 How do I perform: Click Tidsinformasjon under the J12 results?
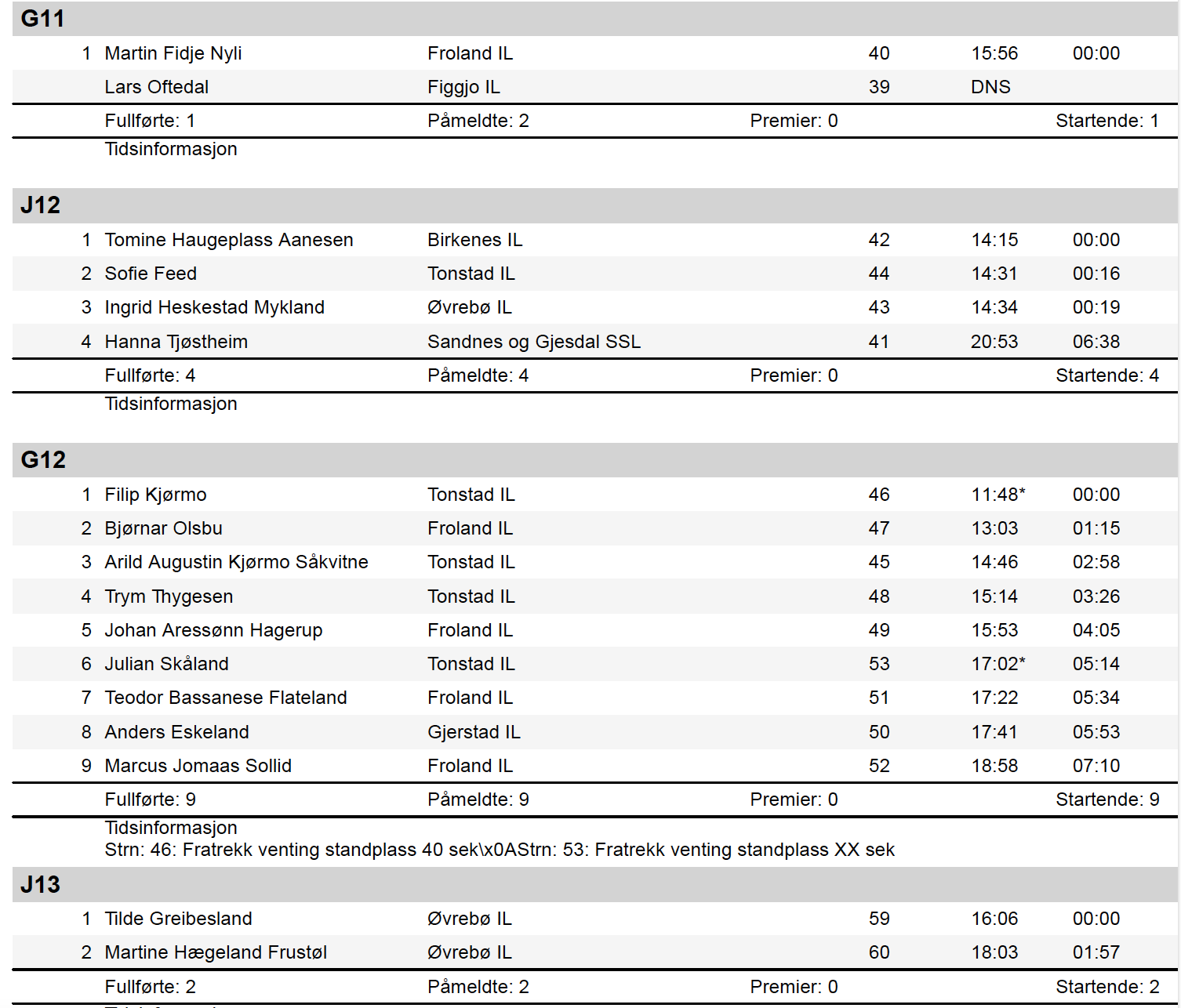(x=171, y=404)
